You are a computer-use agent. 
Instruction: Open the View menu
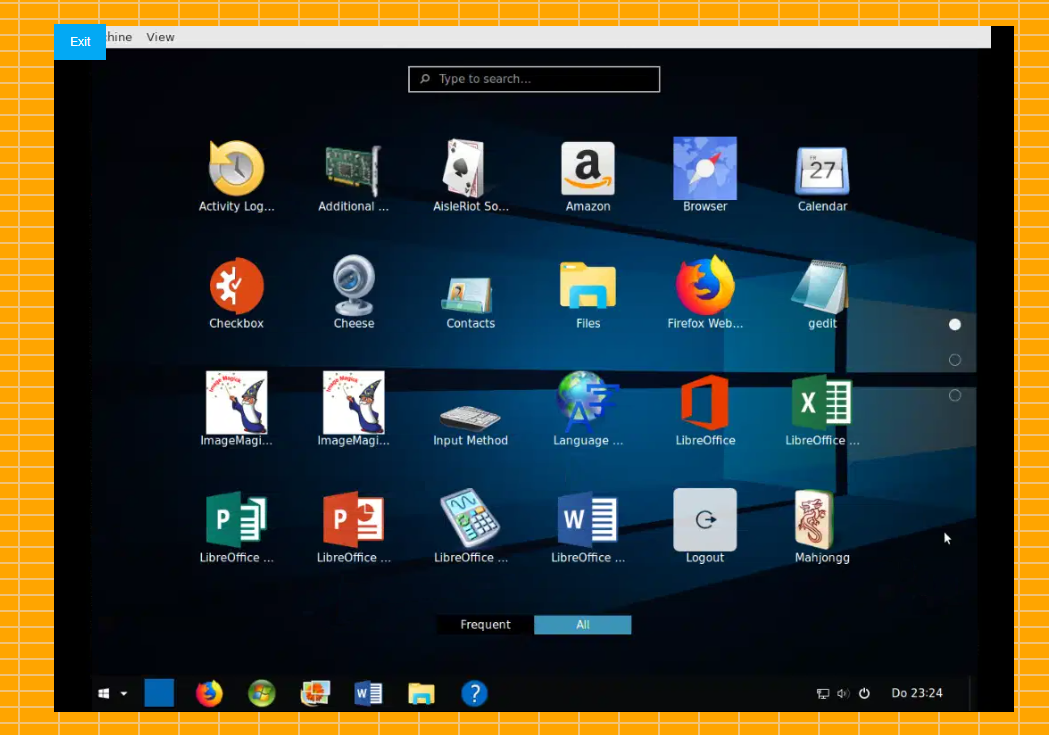click(161, 37)
